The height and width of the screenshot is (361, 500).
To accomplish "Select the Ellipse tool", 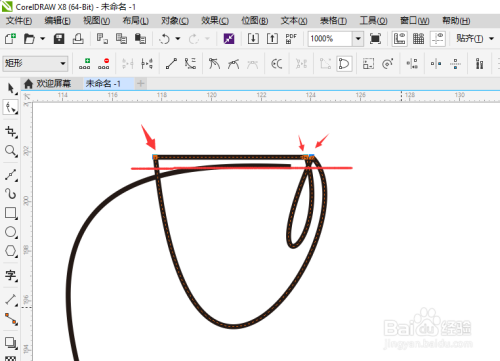I will click(x=11, y=232).
